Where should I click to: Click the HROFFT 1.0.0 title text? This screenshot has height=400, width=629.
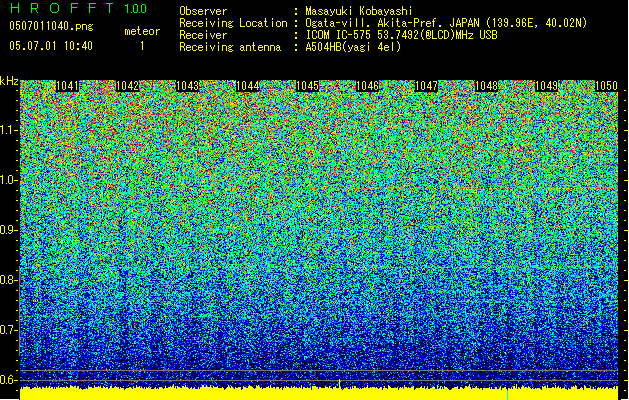[x=79, y=8]
